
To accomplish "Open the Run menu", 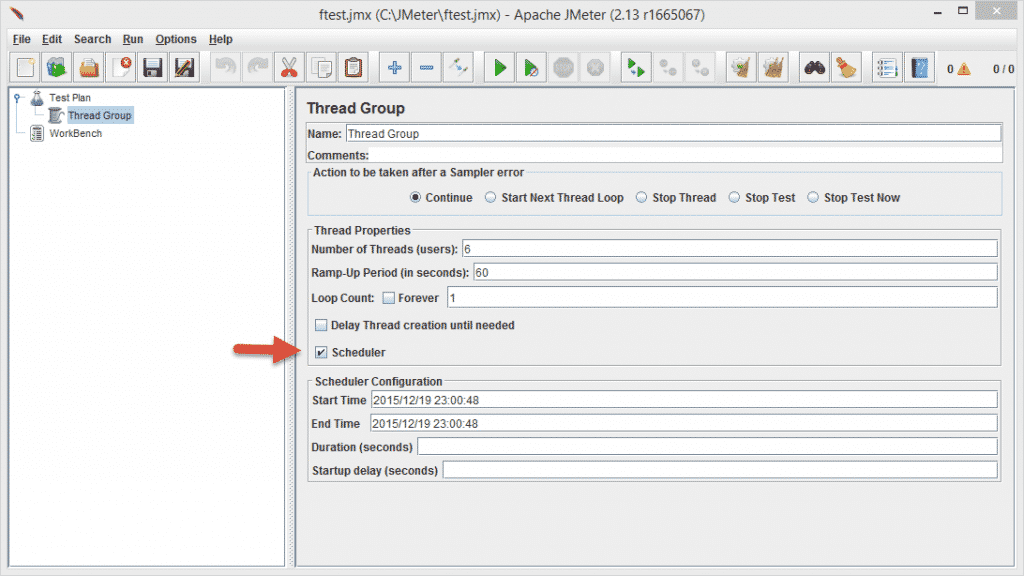I will [131, 39].
